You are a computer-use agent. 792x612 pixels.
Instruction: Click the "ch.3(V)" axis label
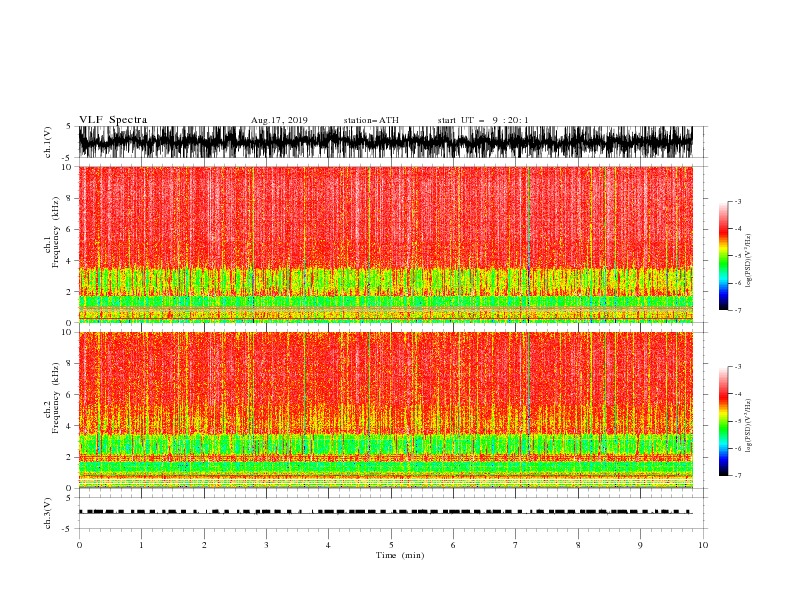coord(48,513)
